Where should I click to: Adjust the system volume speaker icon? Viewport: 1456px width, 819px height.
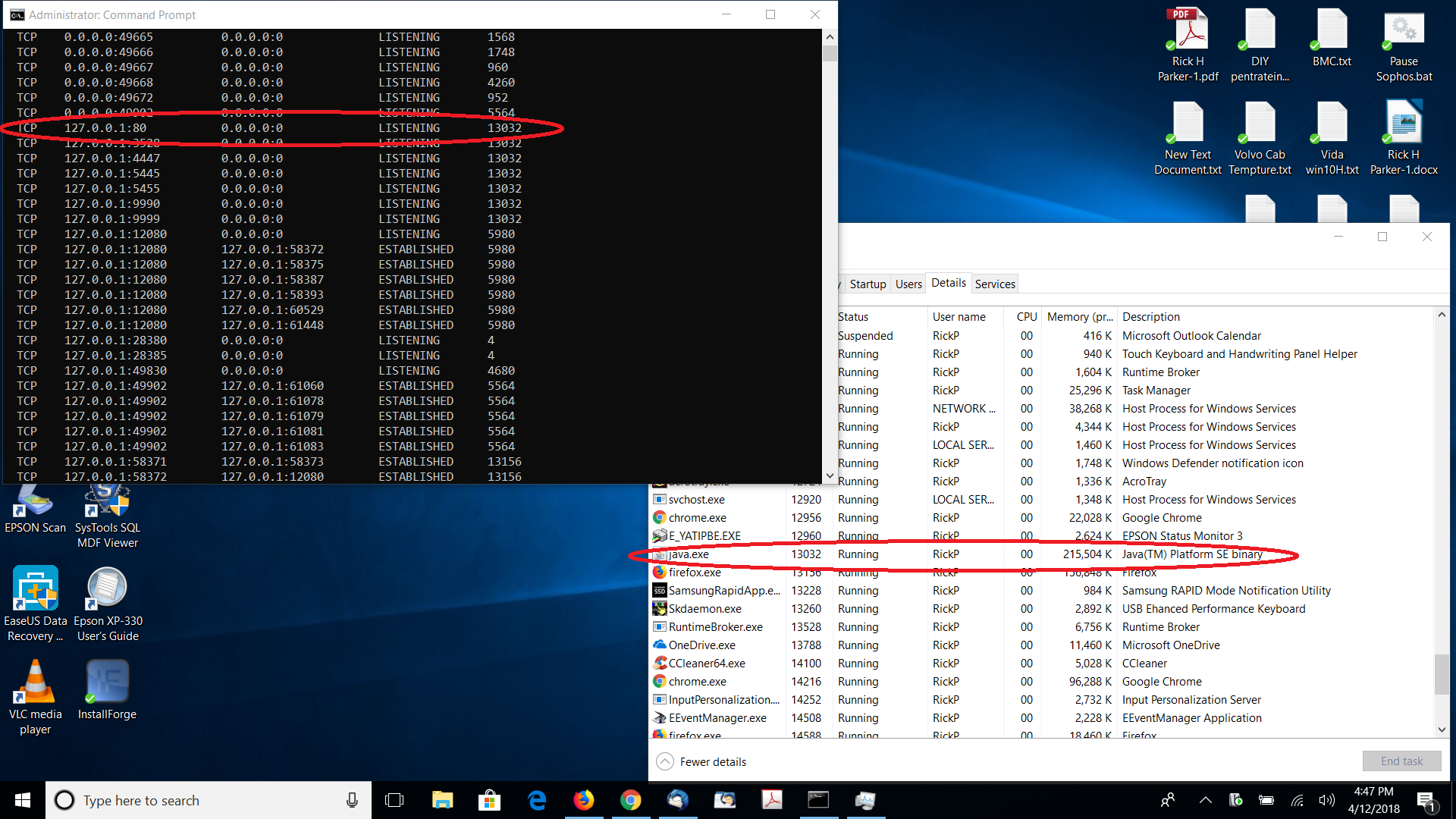tap(1326, 800)
